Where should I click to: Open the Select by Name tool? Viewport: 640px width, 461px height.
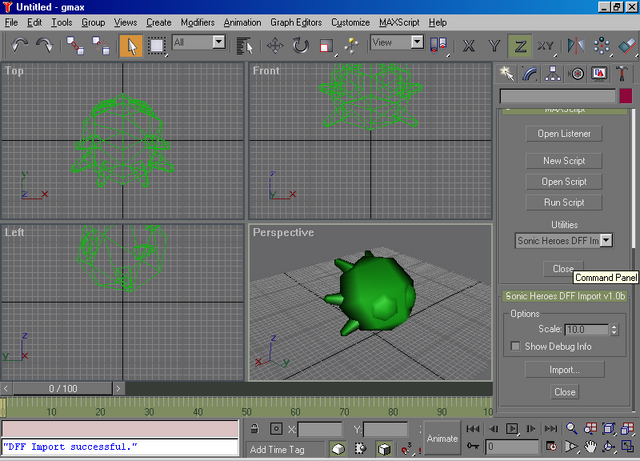[x=244, y=46]
